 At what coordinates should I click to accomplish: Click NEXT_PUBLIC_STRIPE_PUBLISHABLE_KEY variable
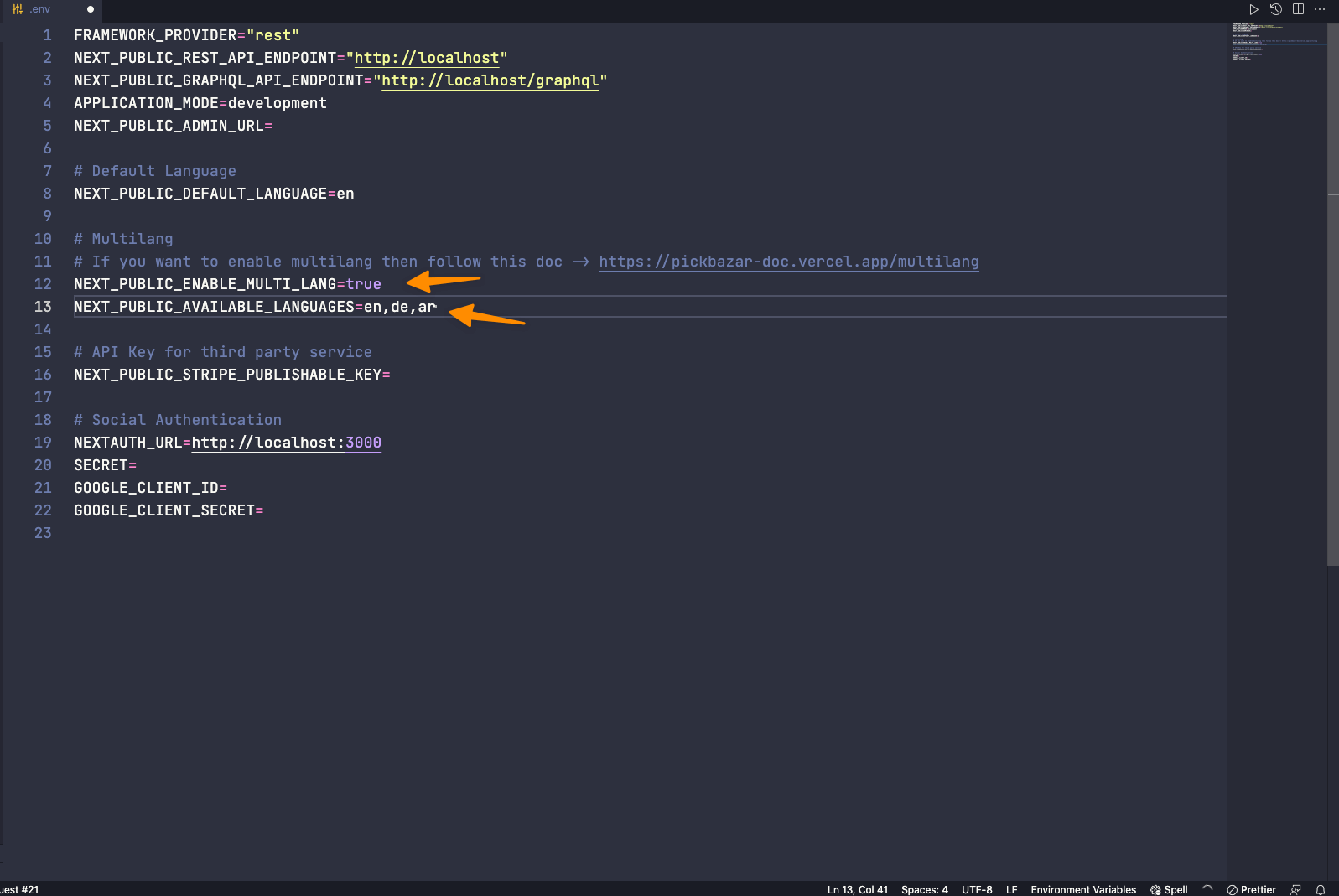coord(227,375)
